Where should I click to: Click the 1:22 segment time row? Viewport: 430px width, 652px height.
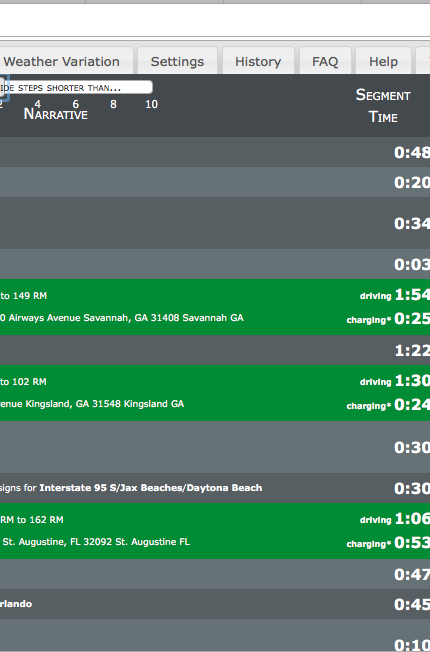coord(215,350)
